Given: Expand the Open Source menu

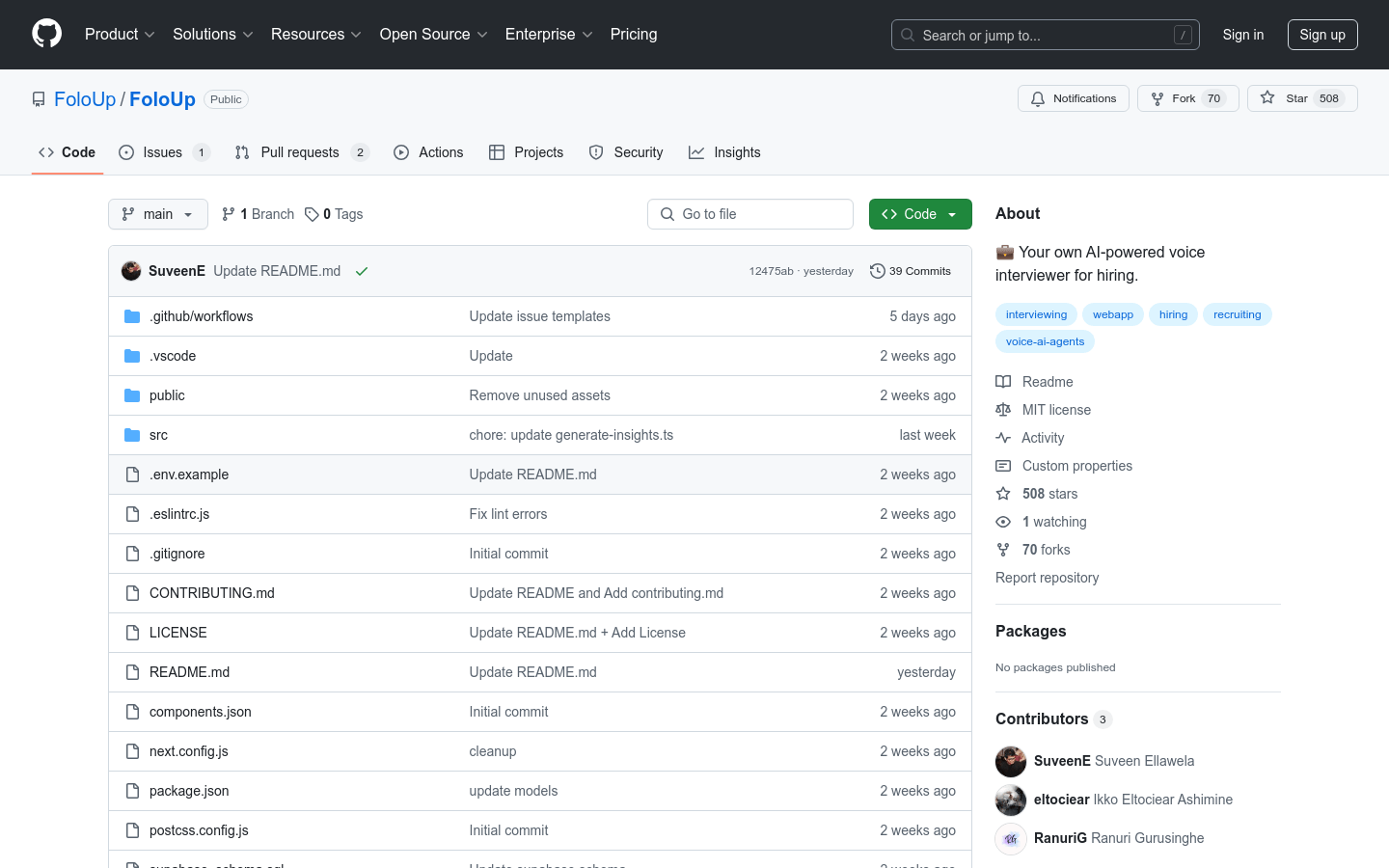Looking at the screenshot, I should click(x=433, y=34).
